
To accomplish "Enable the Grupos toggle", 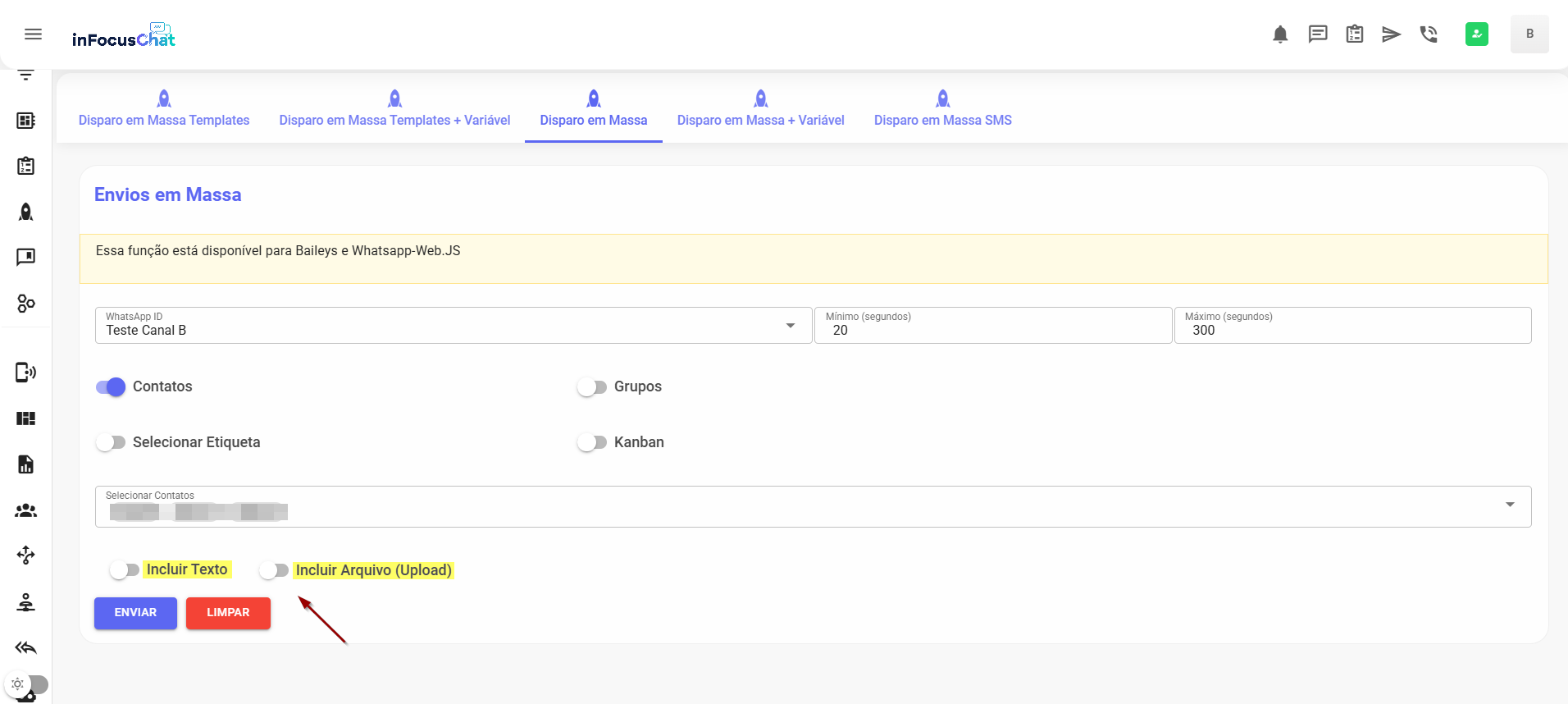I will [x=591, y=387].
